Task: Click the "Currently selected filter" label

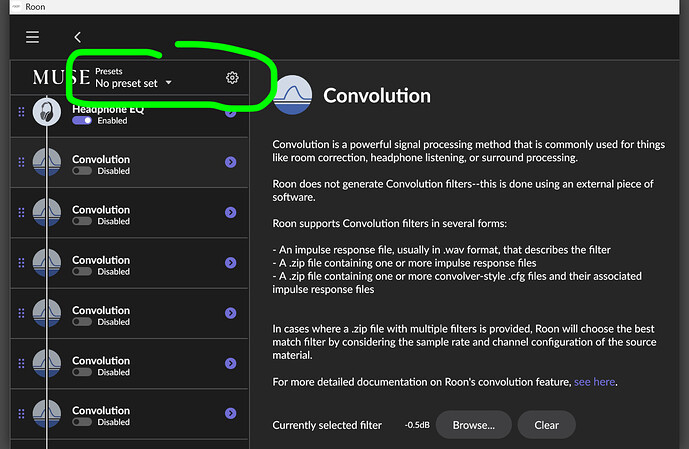Action: pyautogui.click(x=327, y=425)
